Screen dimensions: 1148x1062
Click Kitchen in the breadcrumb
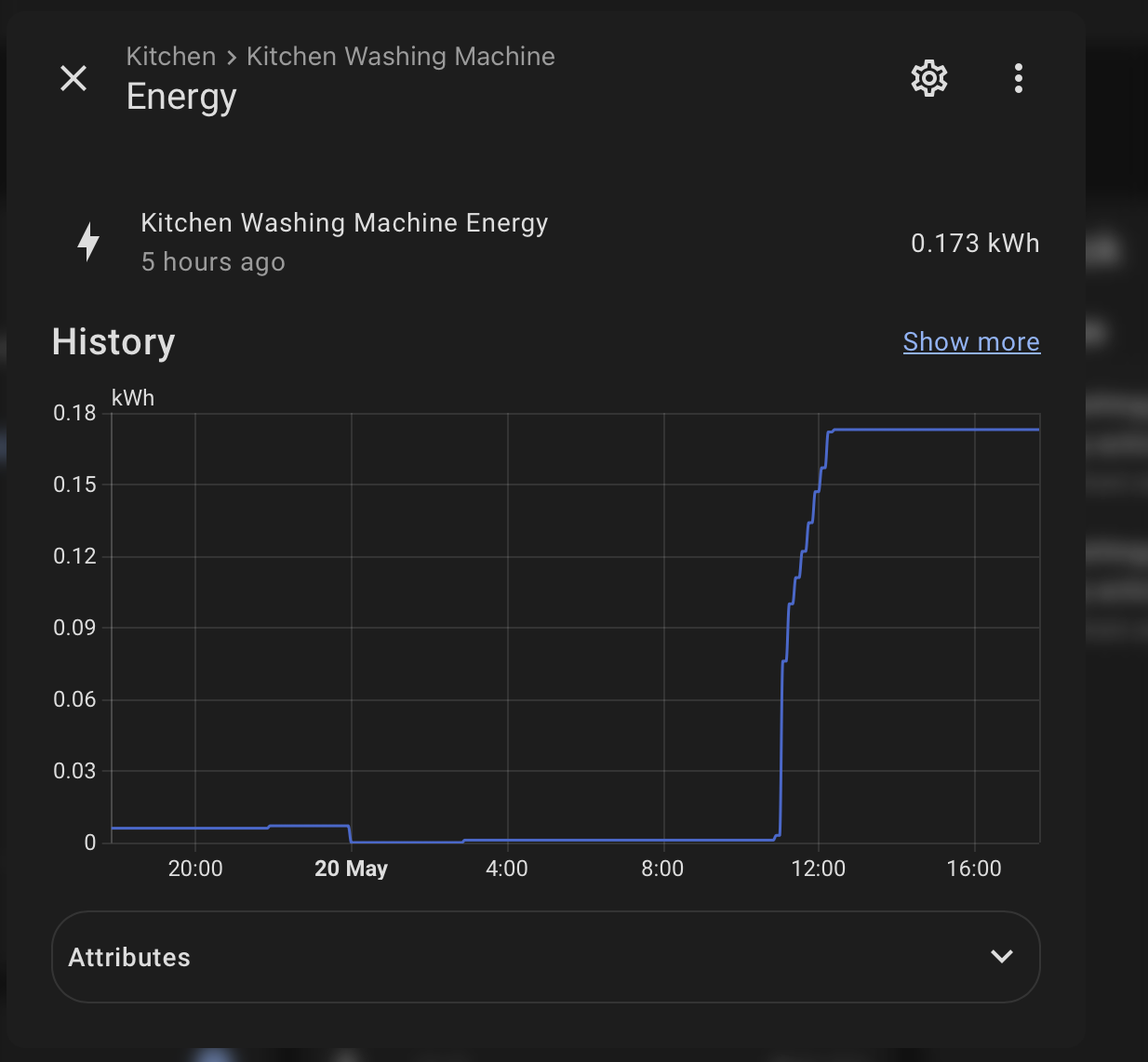[171, 57]
